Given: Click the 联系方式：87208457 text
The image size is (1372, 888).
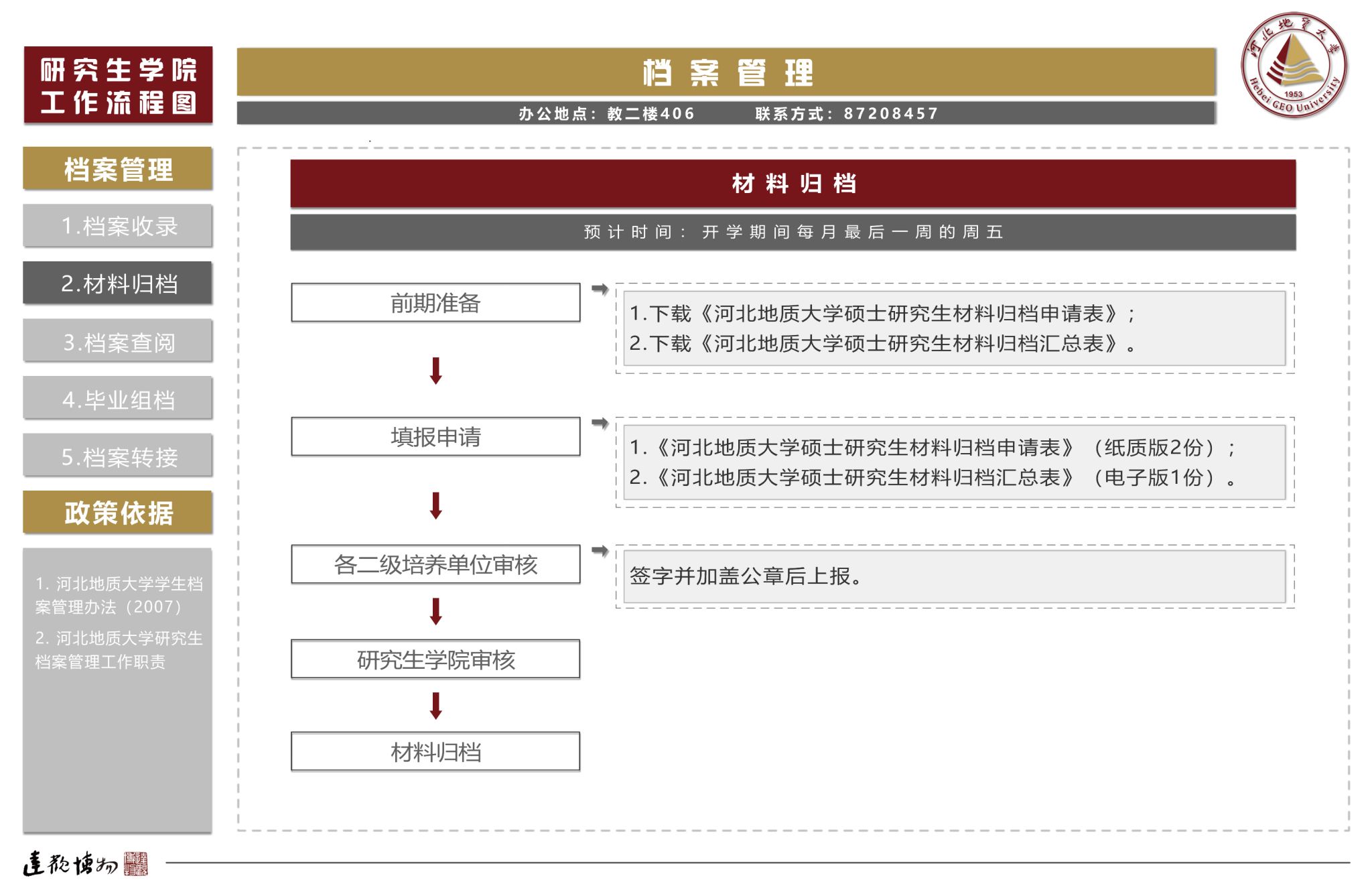Looking at the screenshot, I should (847, 113).
